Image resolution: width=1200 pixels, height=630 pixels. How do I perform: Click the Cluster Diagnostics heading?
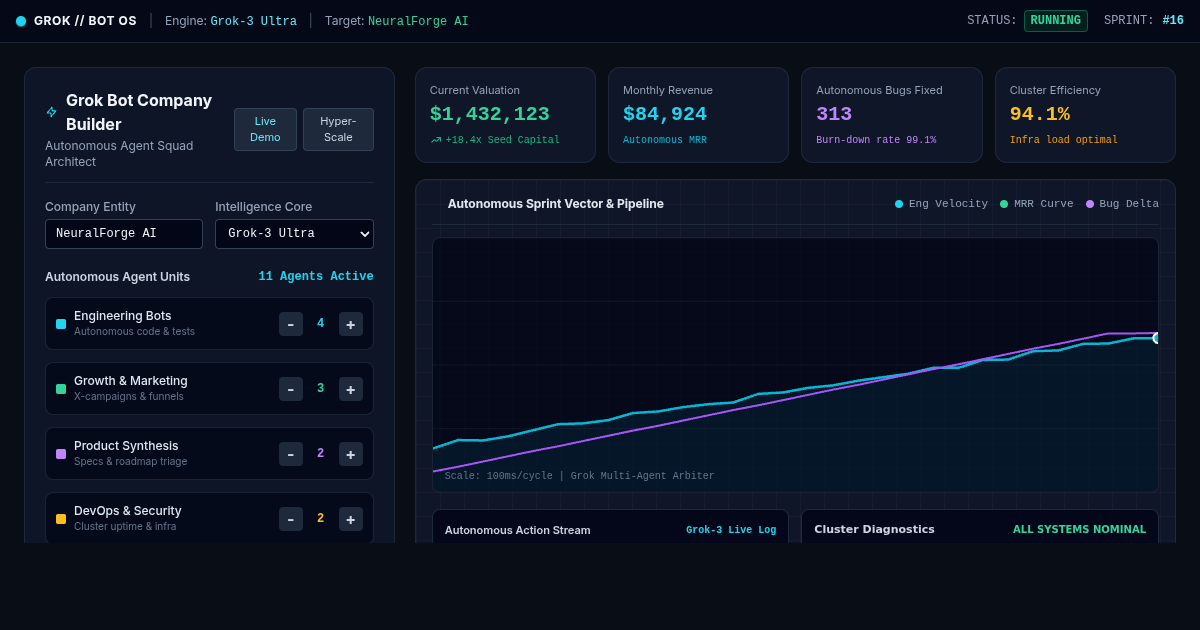pos(875,530)
